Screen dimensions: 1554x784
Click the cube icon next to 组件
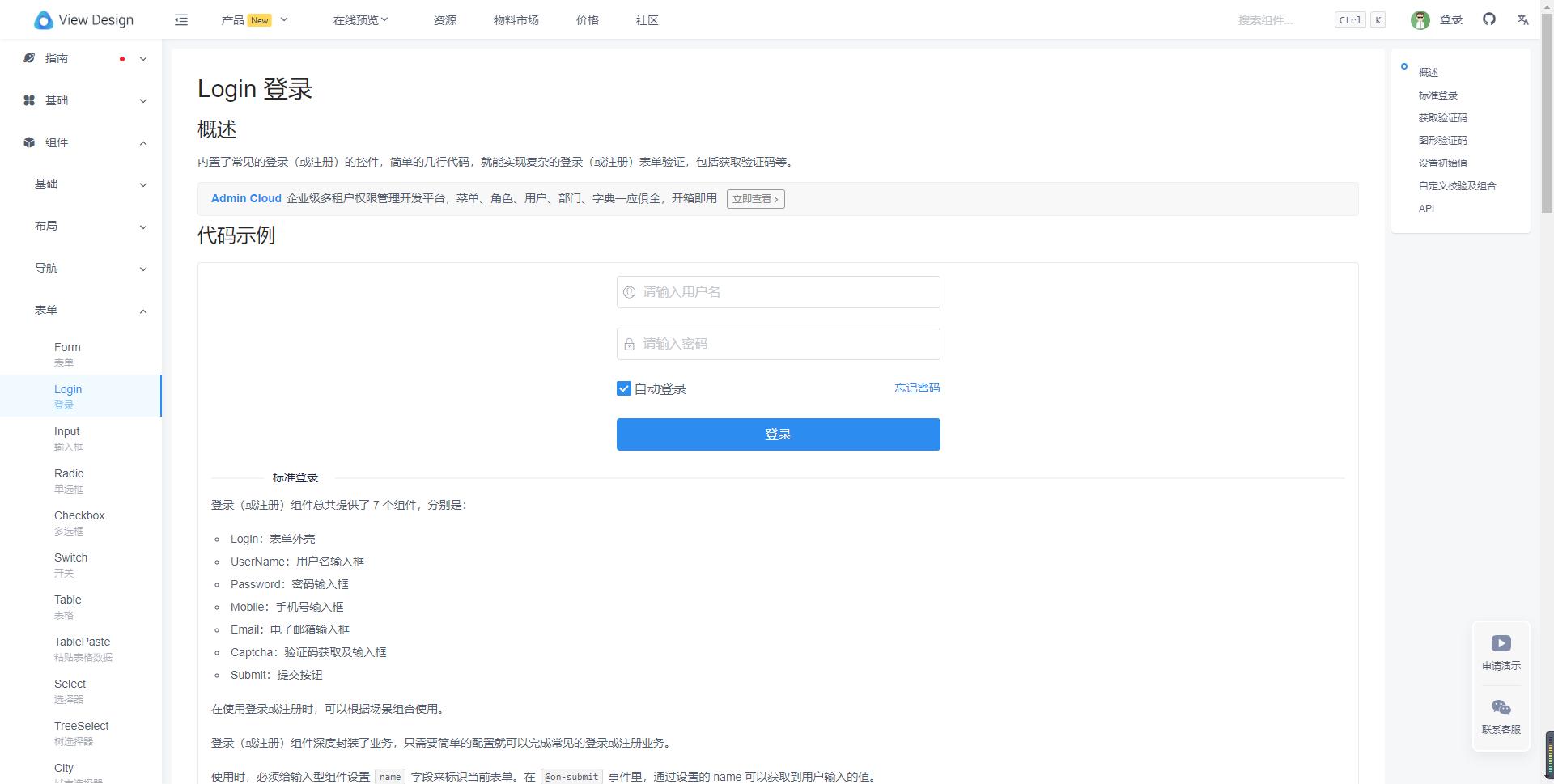point(29,142)
